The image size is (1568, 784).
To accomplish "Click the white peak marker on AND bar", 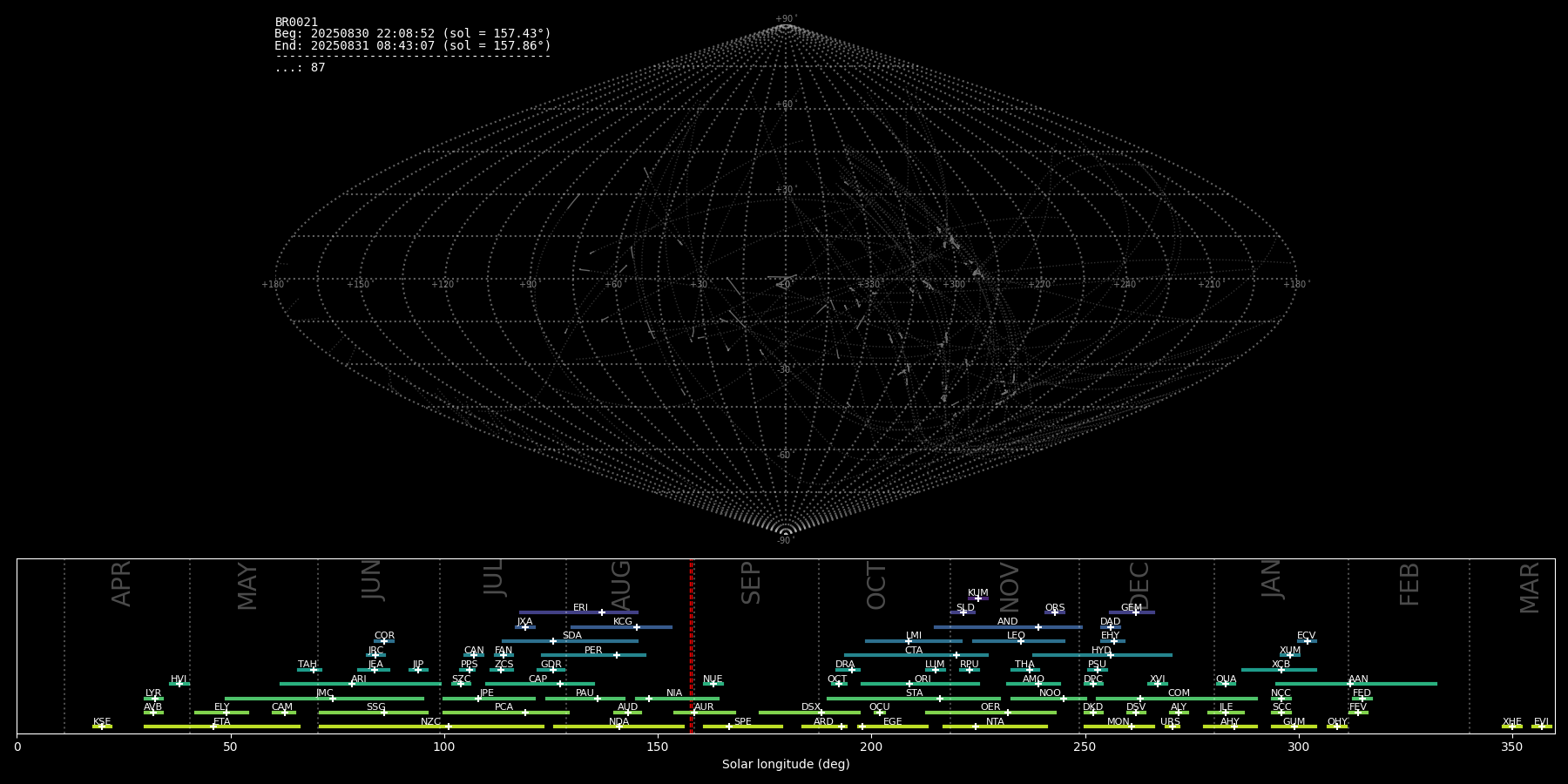I will [x=1037, y=627].
